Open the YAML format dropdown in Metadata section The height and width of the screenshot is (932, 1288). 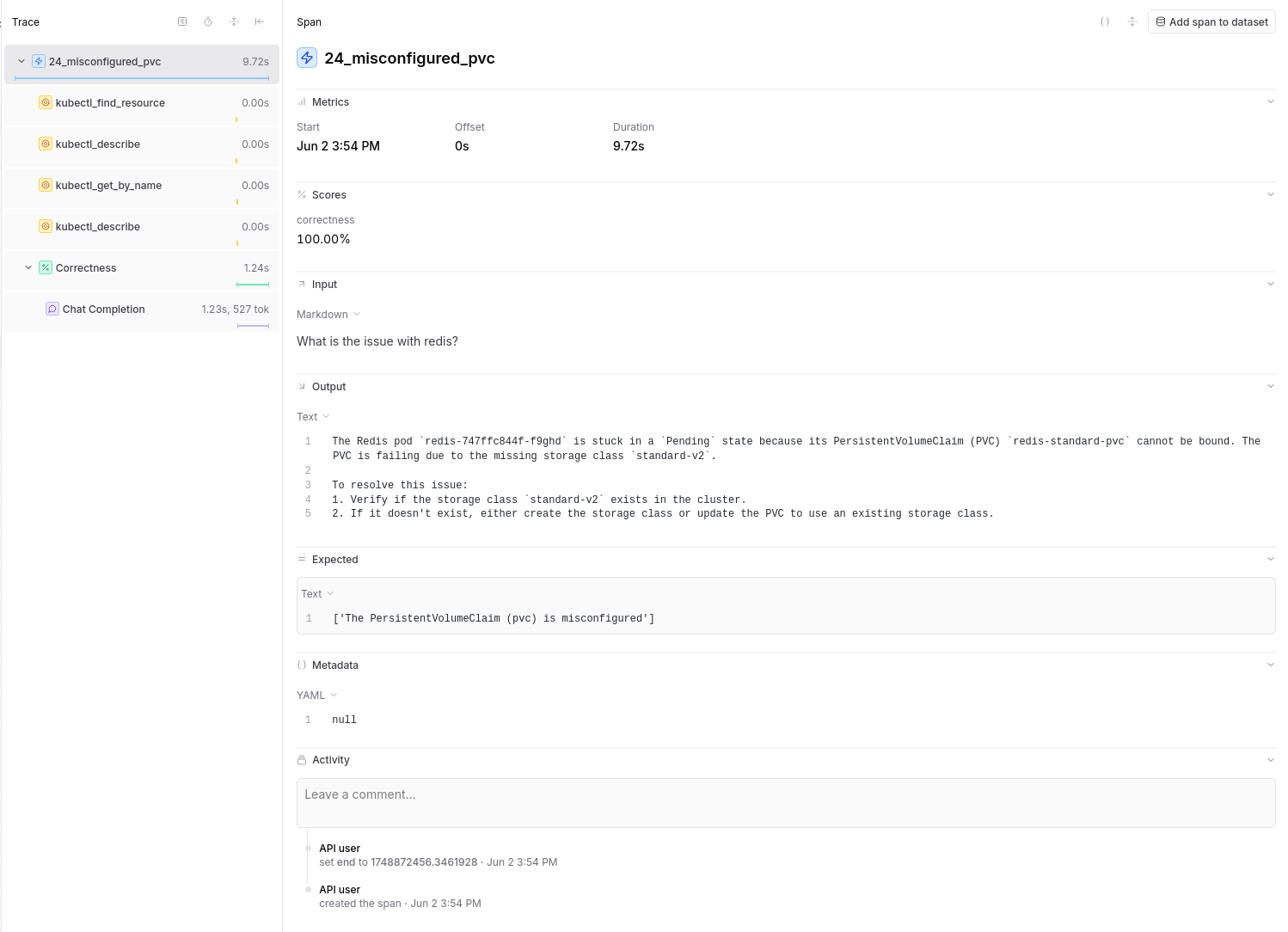tap(316, 695)
